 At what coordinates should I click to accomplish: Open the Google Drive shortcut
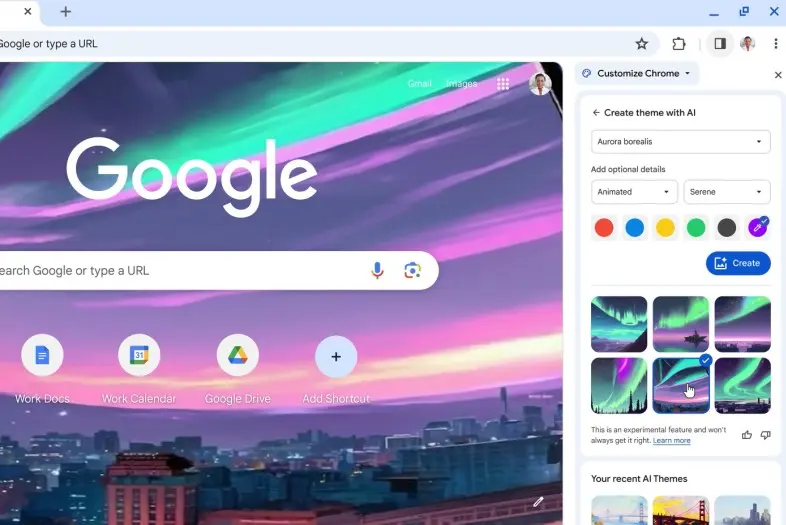pyautogui.click(x=238, y=356)
